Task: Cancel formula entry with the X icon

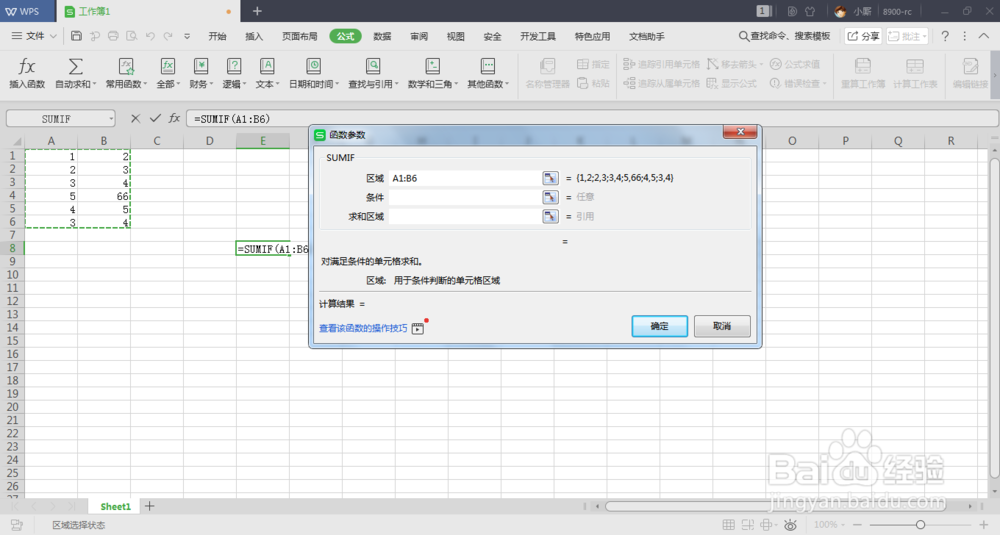Action: [x=135, y=118]
